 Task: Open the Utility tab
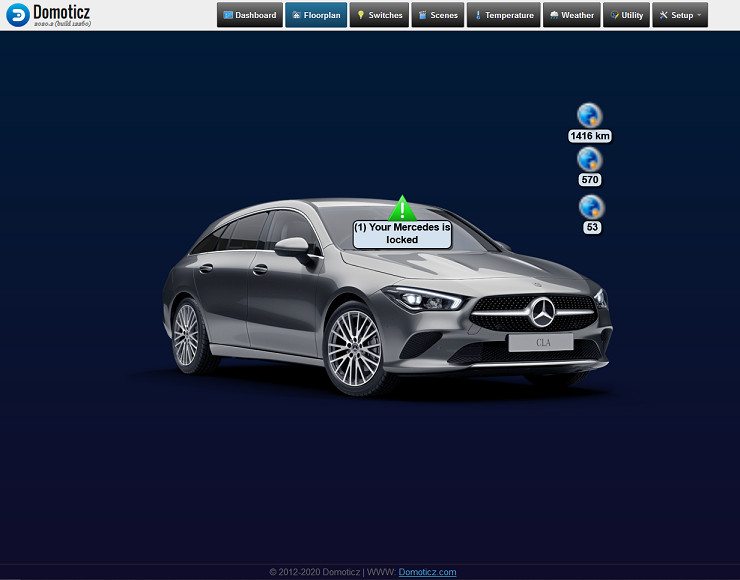coord(627,15)
